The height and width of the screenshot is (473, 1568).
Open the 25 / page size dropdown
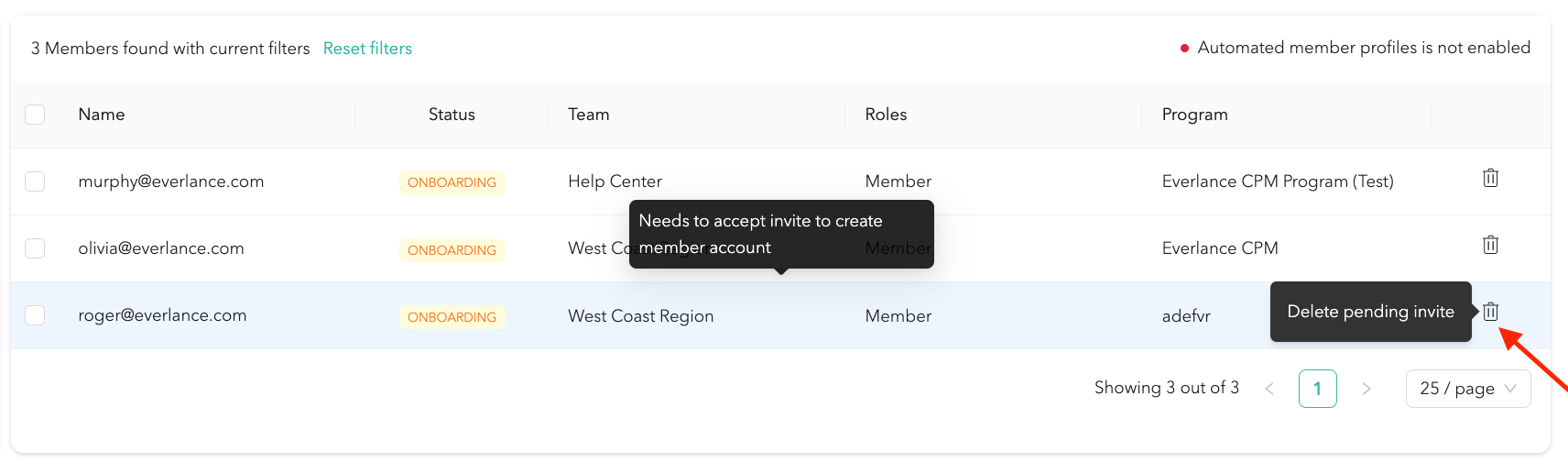coord(1467,389)
